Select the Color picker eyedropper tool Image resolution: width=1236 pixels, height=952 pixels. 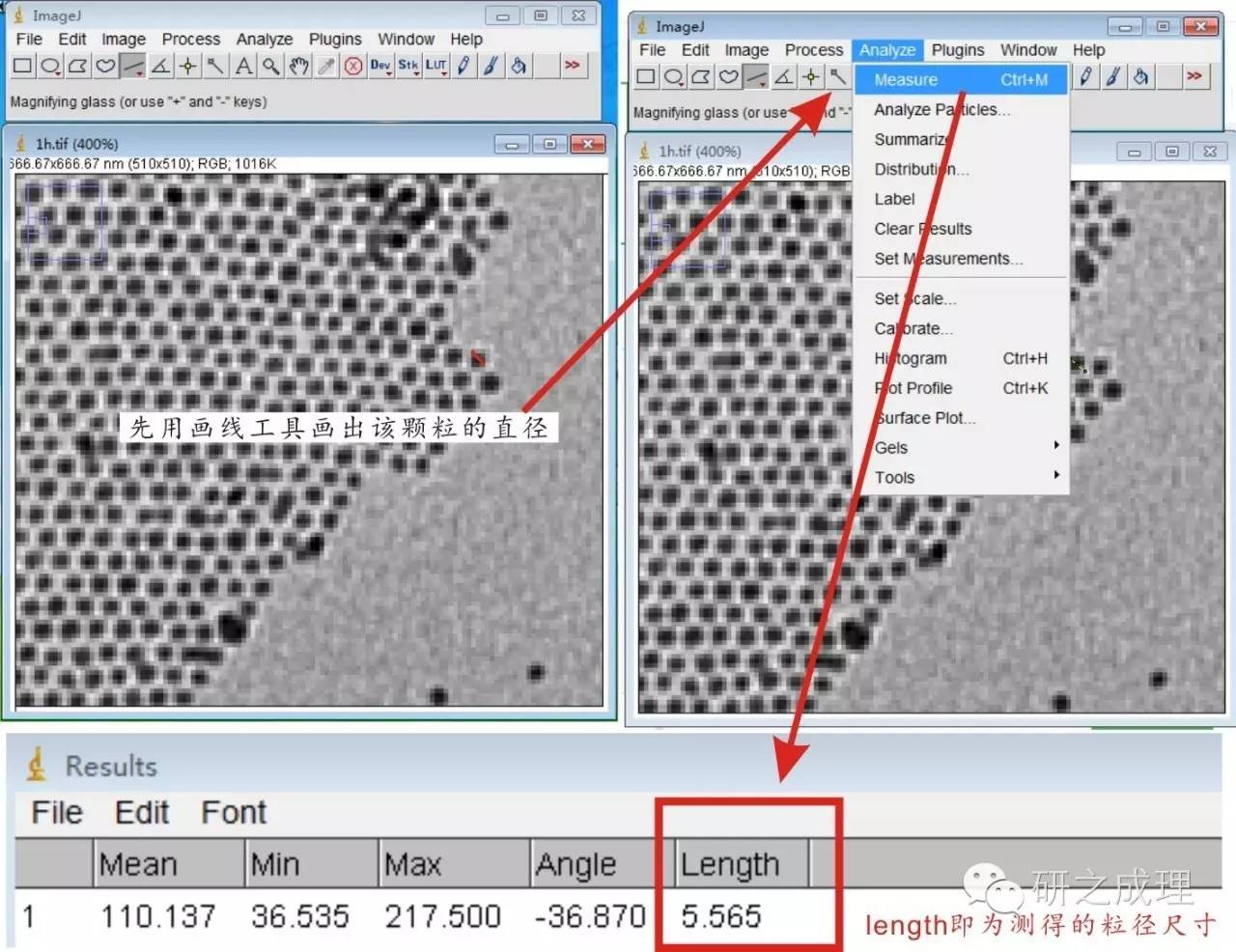326,66
